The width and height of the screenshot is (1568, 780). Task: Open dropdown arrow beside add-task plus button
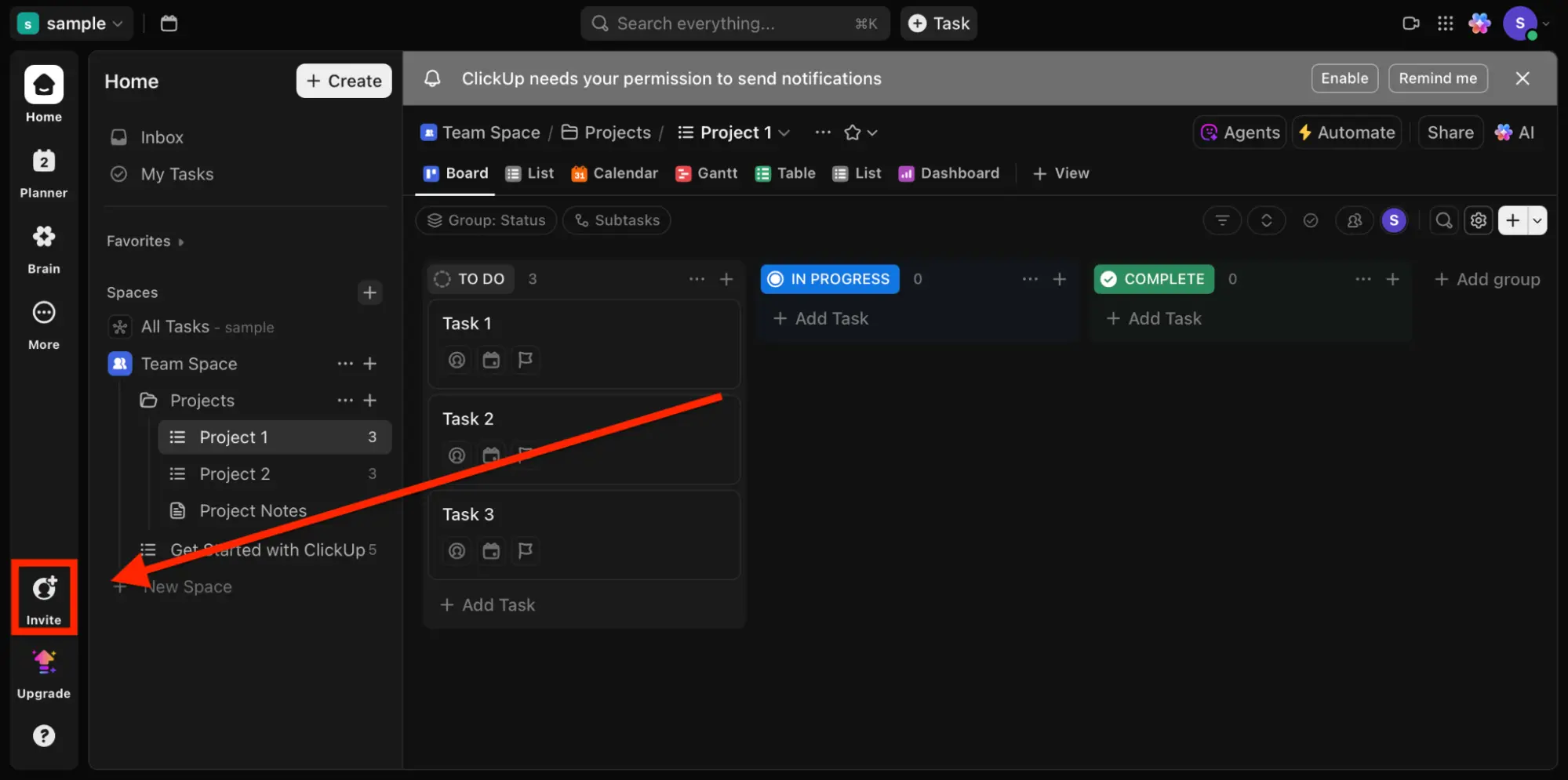tap(1537, 220)
